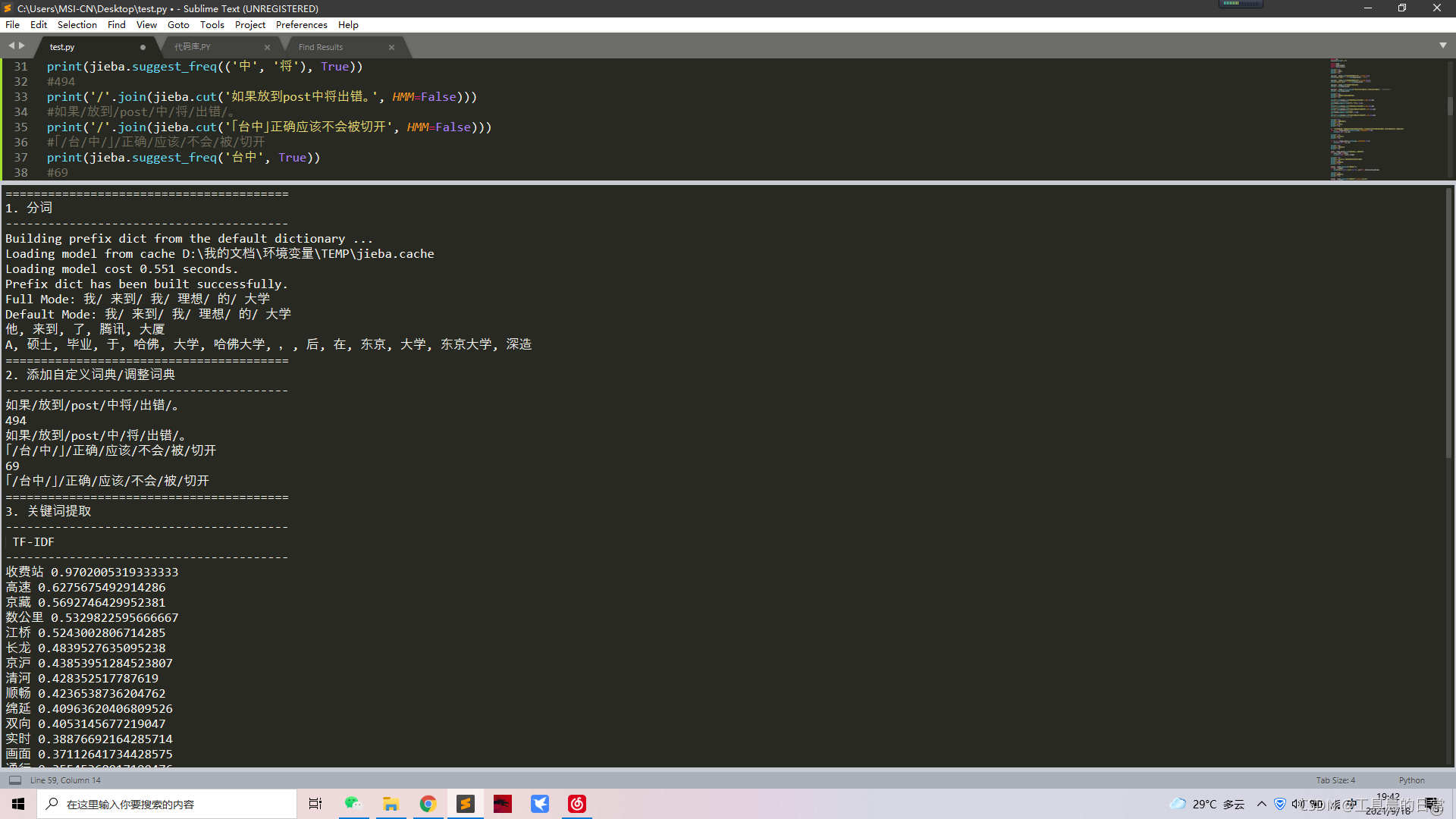
Task: Click the 'Prefix dict has been built successfully.' line
Action: coord(146,284)
